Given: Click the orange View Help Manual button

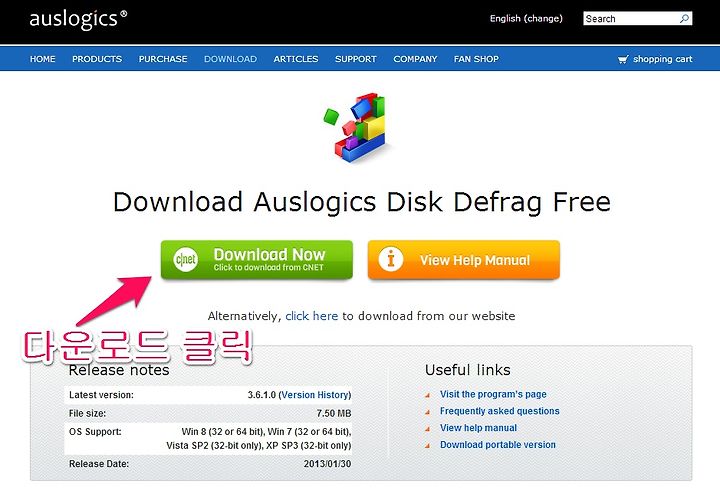Looking at the screenshot, I should [x=464, y=260].
